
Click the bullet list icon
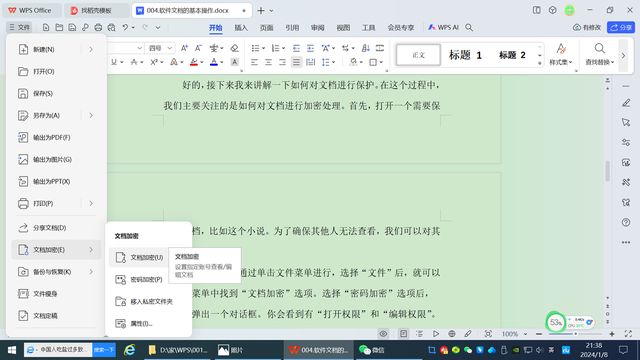point(256,48)
